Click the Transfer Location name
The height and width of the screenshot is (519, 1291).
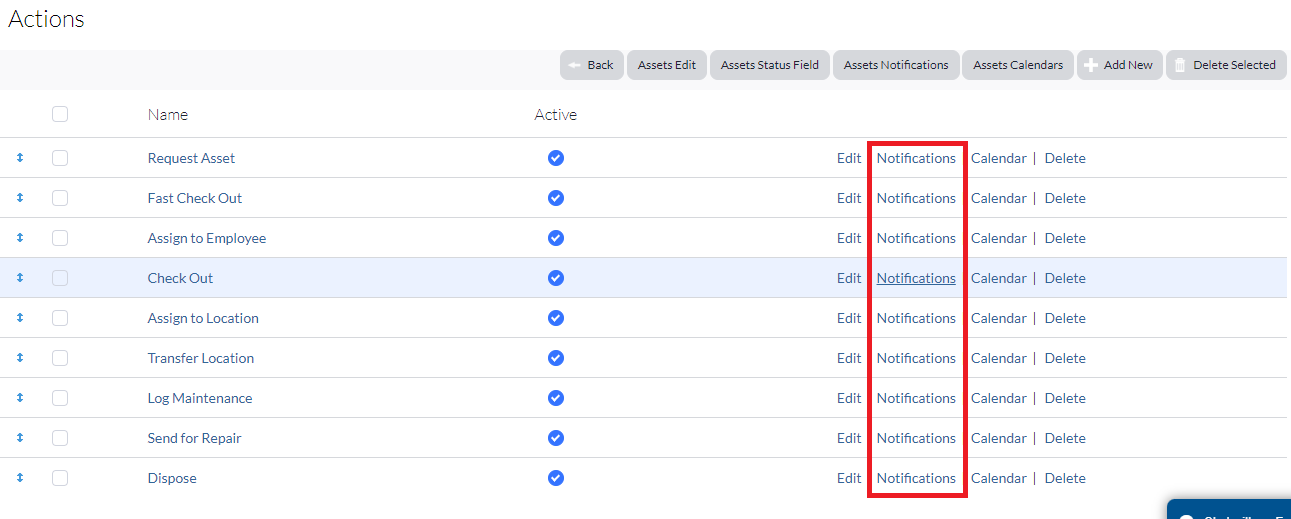201,358
